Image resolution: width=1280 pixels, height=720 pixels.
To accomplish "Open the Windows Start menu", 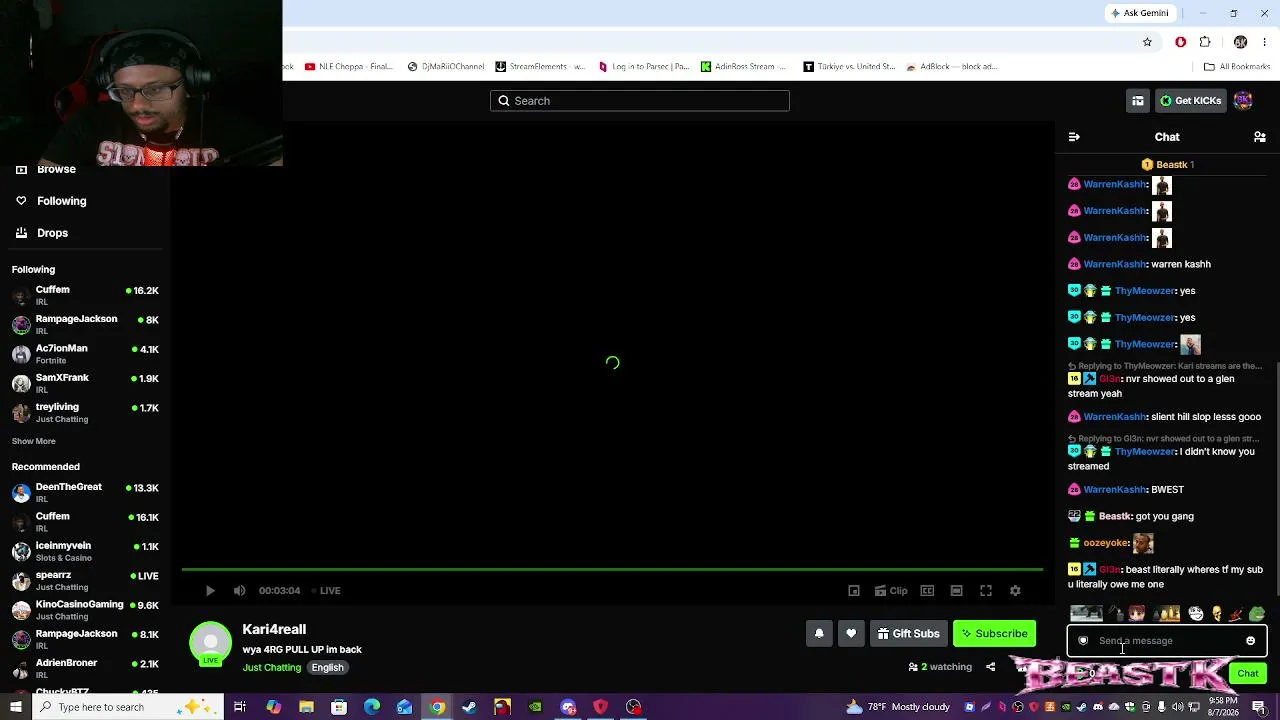I will [x=15, y=707].
